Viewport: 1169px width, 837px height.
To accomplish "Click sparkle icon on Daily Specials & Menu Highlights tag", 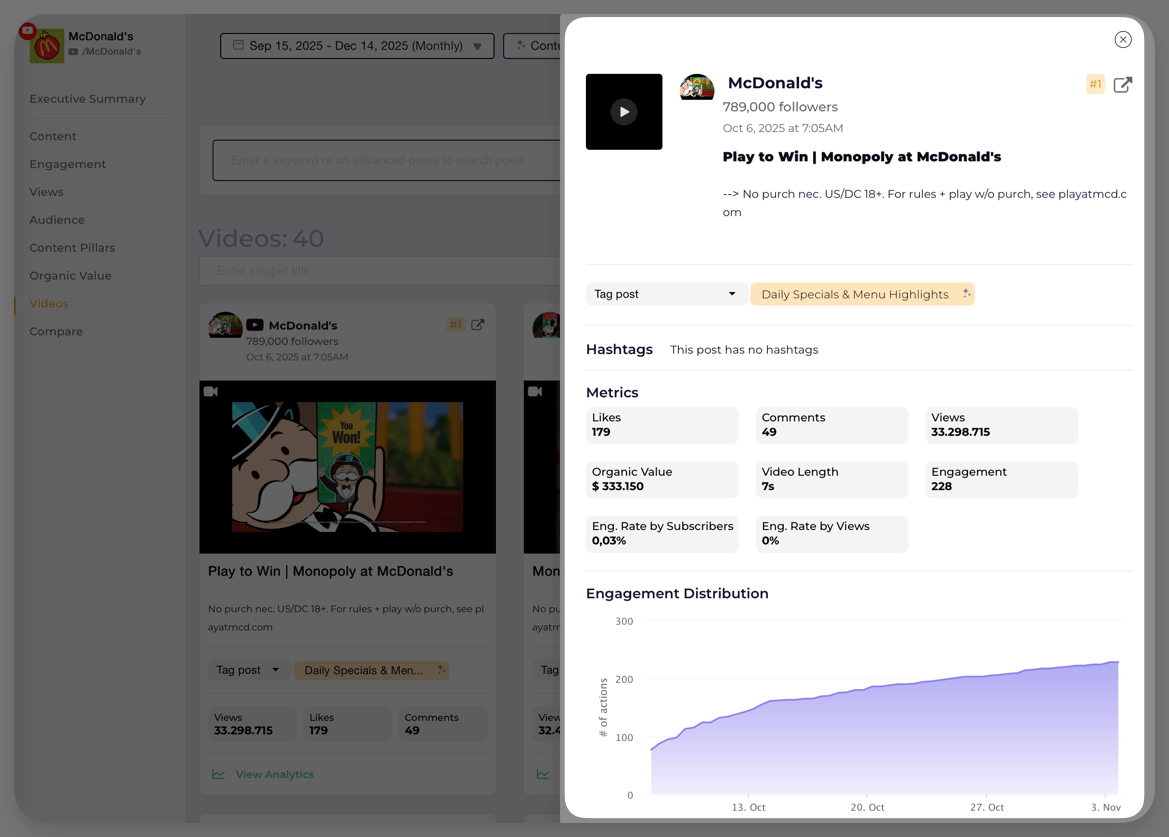I will (x=966, y=294).
